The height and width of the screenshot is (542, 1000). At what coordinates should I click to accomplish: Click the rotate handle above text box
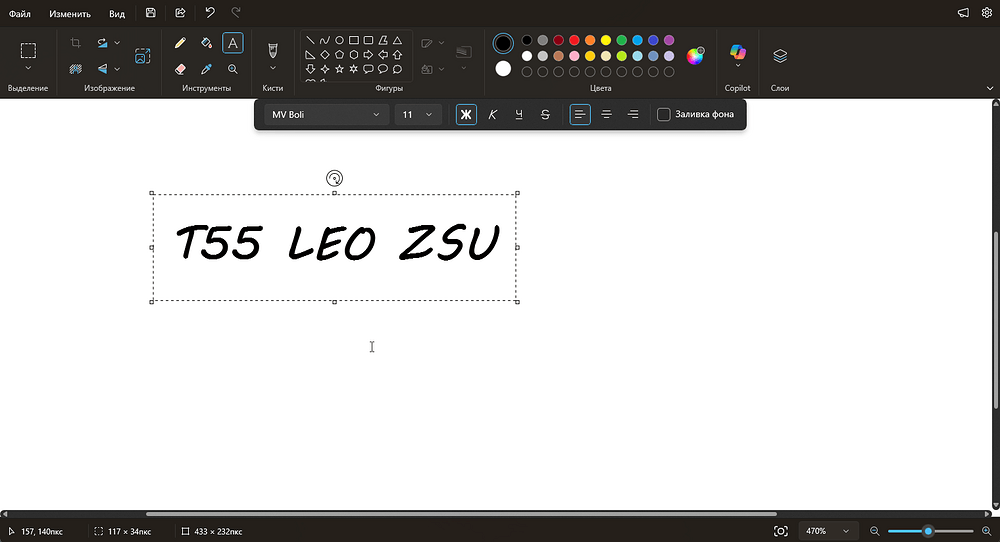(334, 178)
